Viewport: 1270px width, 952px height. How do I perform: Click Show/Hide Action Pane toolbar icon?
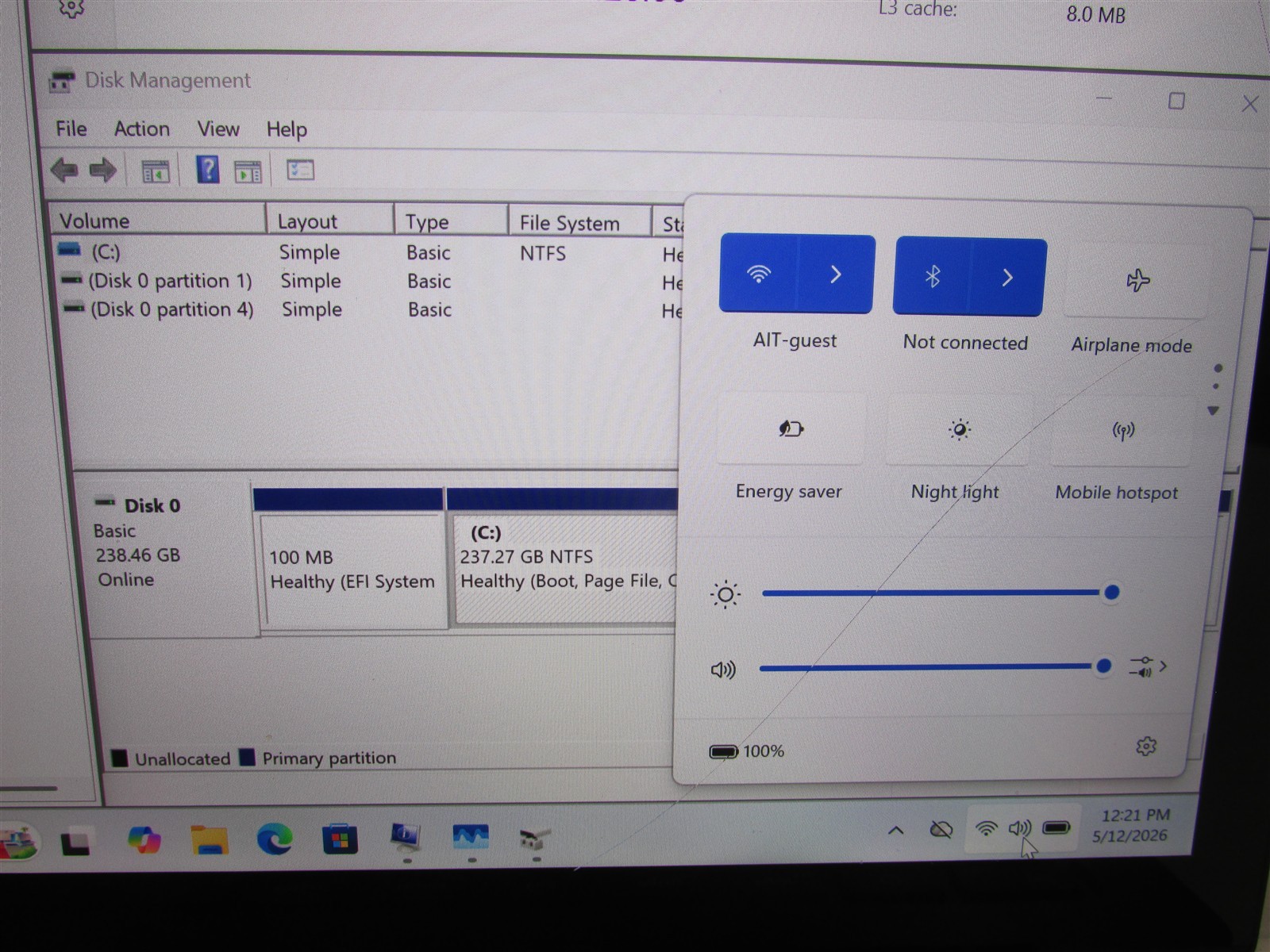pyautogui.click(x=248, y=171)
